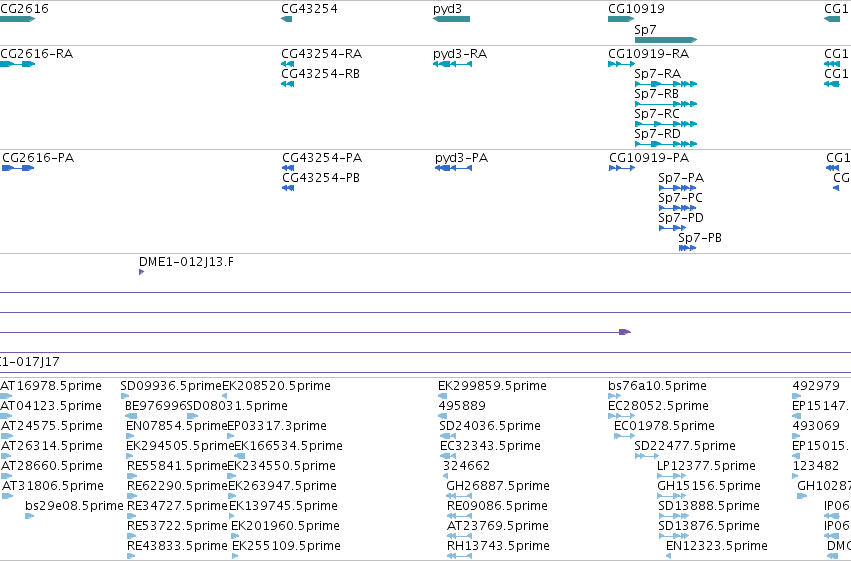Screen dimensions: 851x561
Task: Click EST BE976996
Action: pyautogui.click(x=155, y=406)
